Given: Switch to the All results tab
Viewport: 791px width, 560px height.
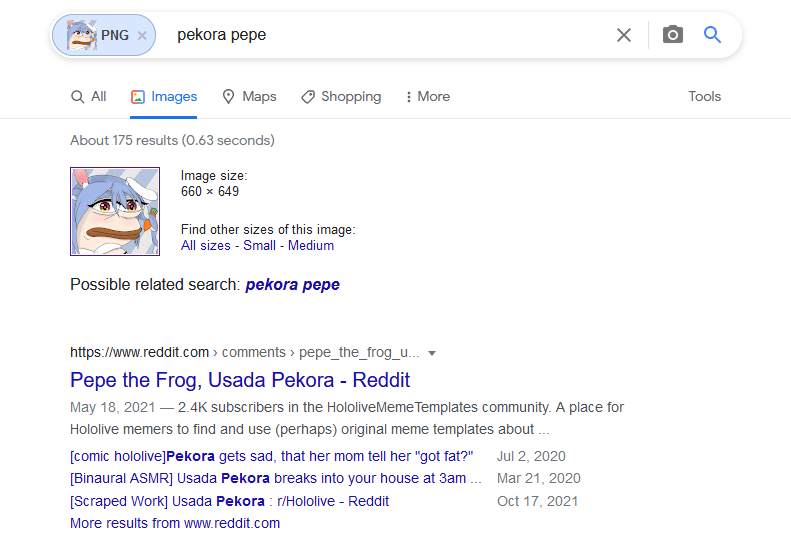Looking at the screenshot, I should tap(89, 97).
